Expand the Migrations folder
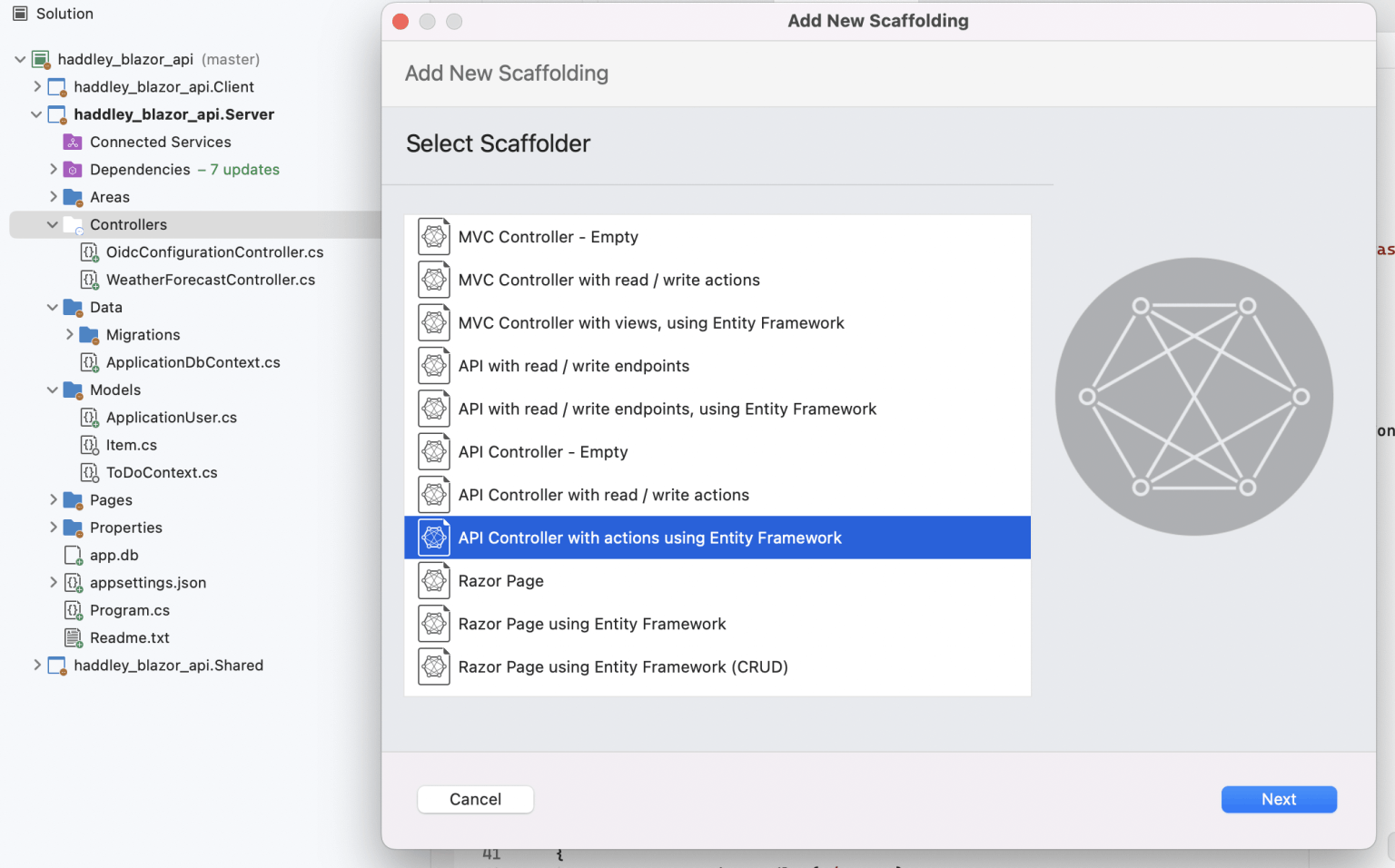Viewport: 1395px width, 868px height. [69, 334]
